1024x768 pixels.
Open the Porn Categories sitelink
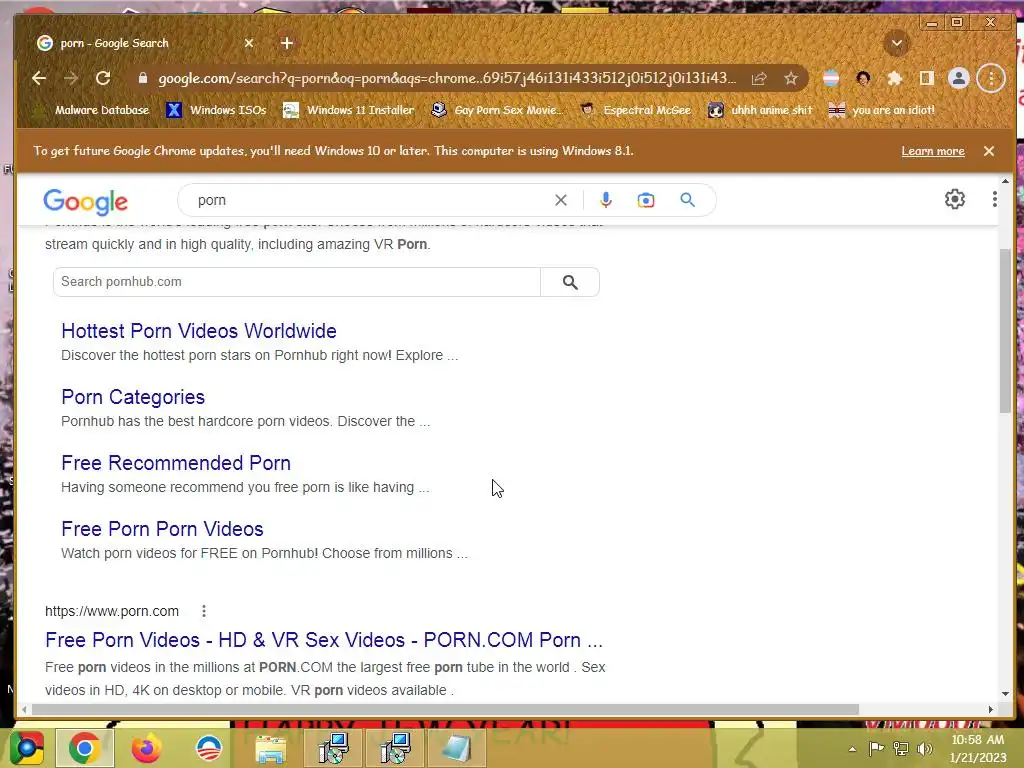(x=133, y=397)
